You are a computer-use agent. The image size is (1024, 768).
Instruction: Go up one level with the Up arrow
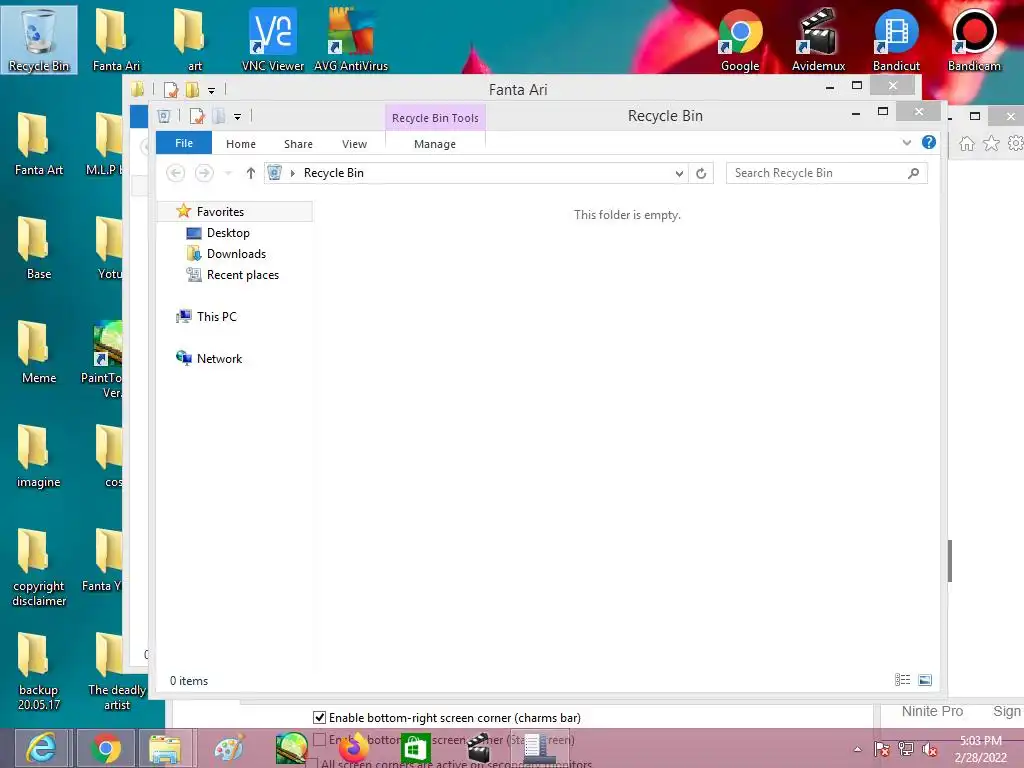click(x=250, y=173)
